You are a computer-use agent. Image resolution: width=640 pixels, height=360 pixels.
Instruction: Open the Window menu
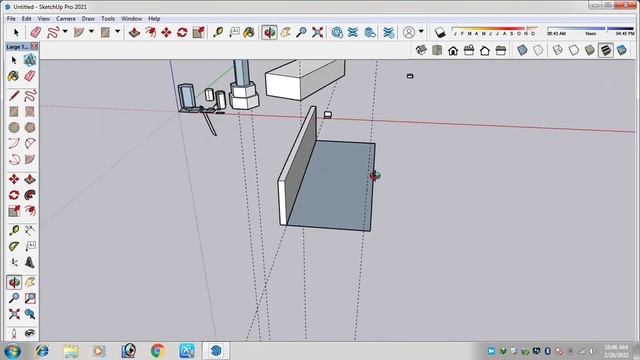[x=131, y=19]
